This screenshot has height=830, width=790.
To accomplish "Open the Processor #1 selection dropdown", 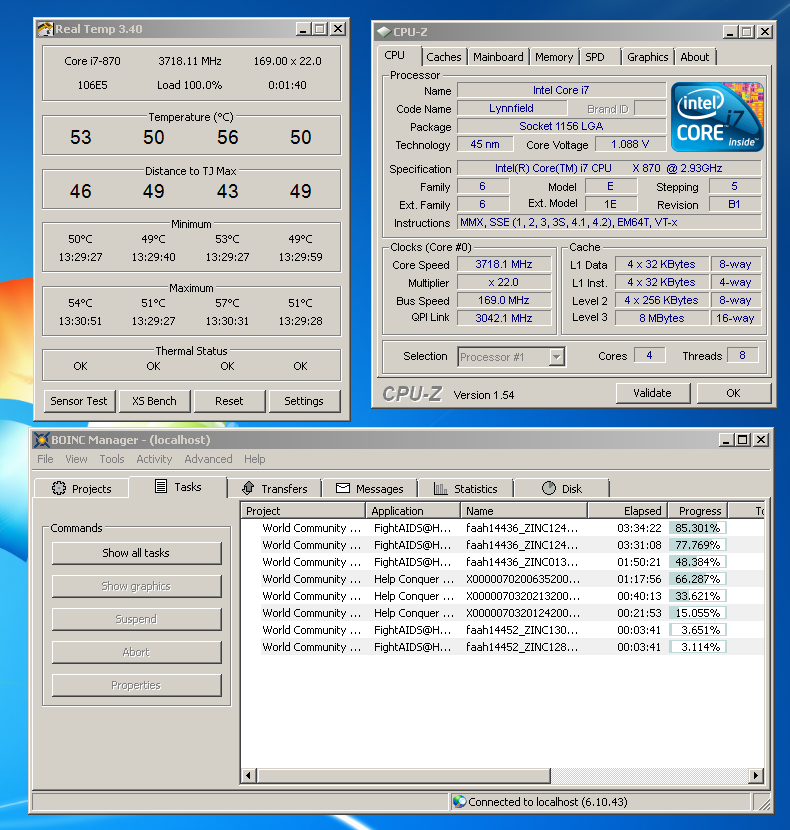I will click(x=556, y=357).
